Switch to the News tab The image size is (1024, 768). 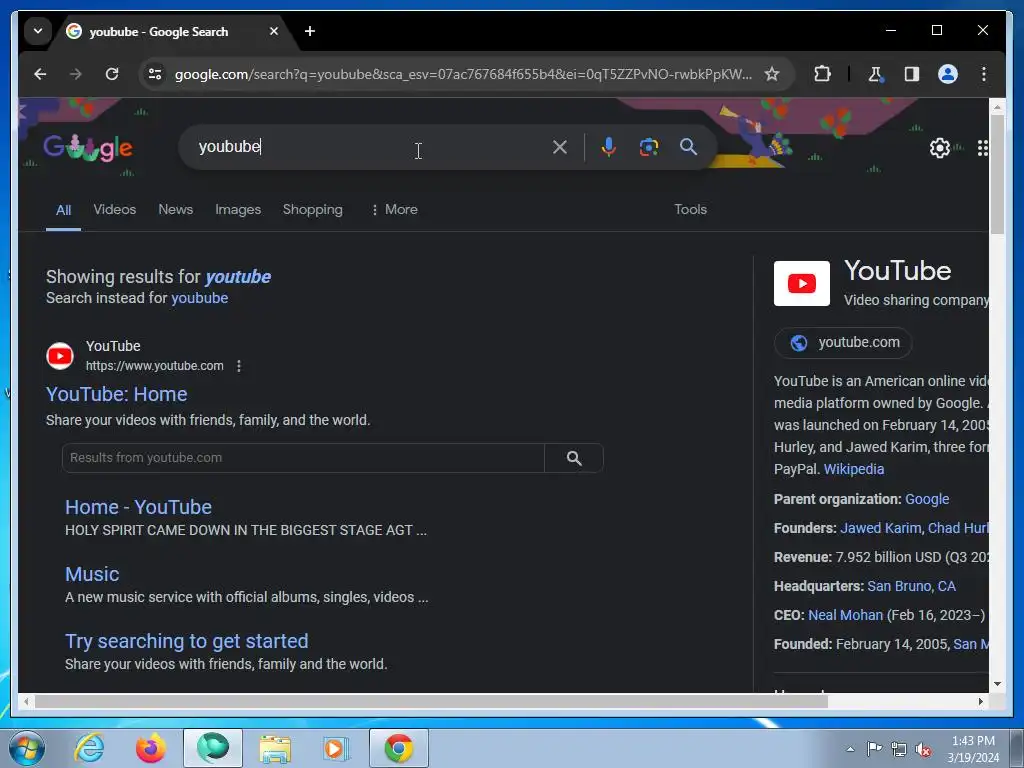[x=176, y=210]
